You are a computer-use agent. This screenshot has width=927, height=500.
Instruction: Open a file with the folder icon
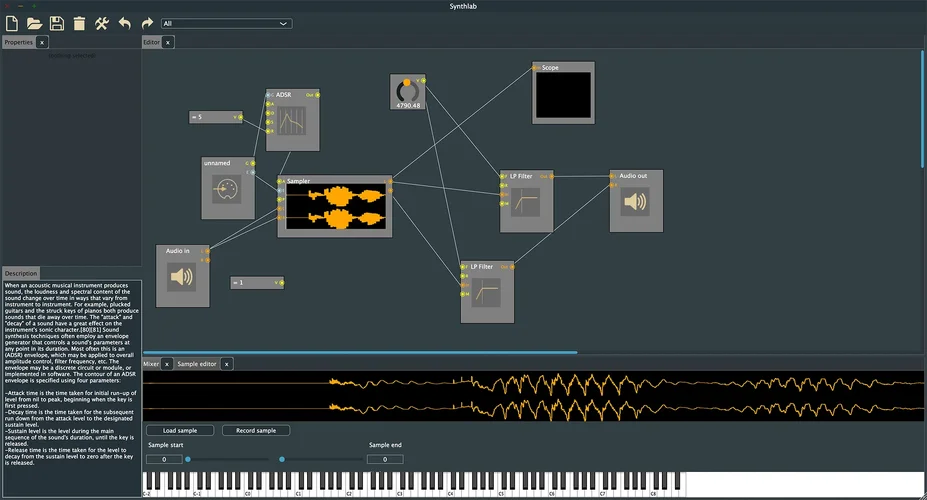tap(34, 23)
